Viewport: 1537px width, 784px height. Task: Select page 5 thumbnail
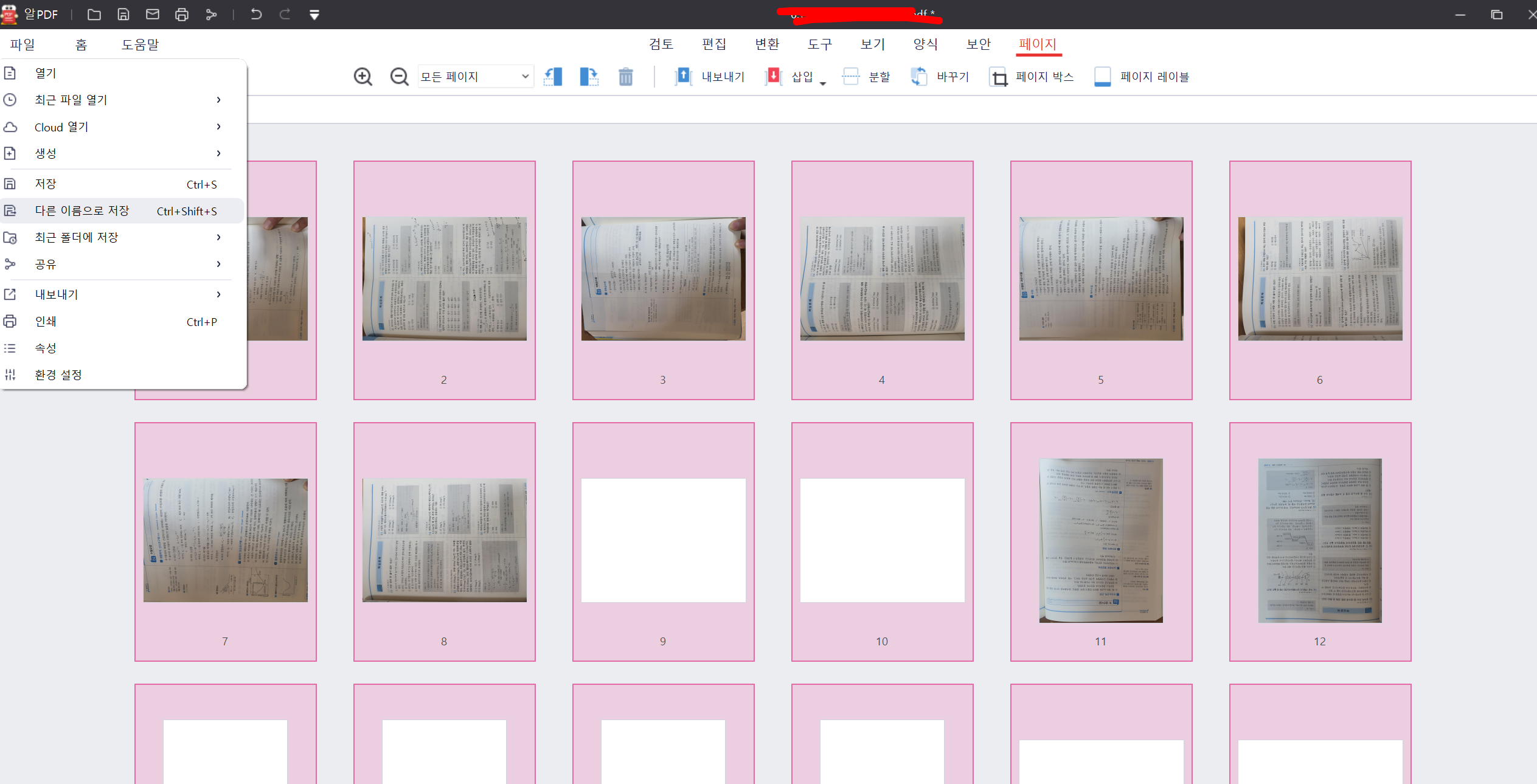coord(1102,280)
